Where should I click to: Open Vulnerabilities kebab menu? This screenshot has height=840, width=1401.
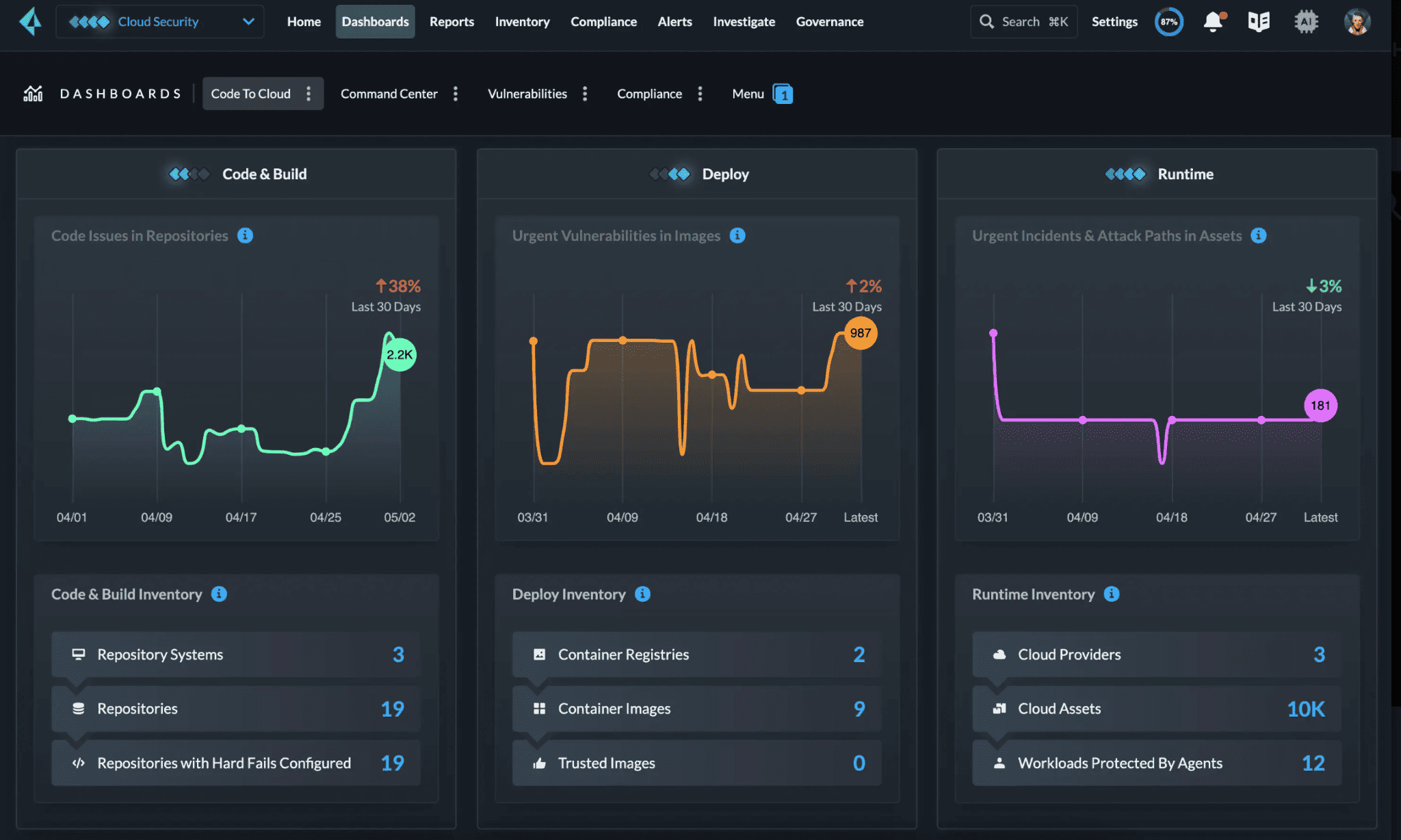point(585,94)
